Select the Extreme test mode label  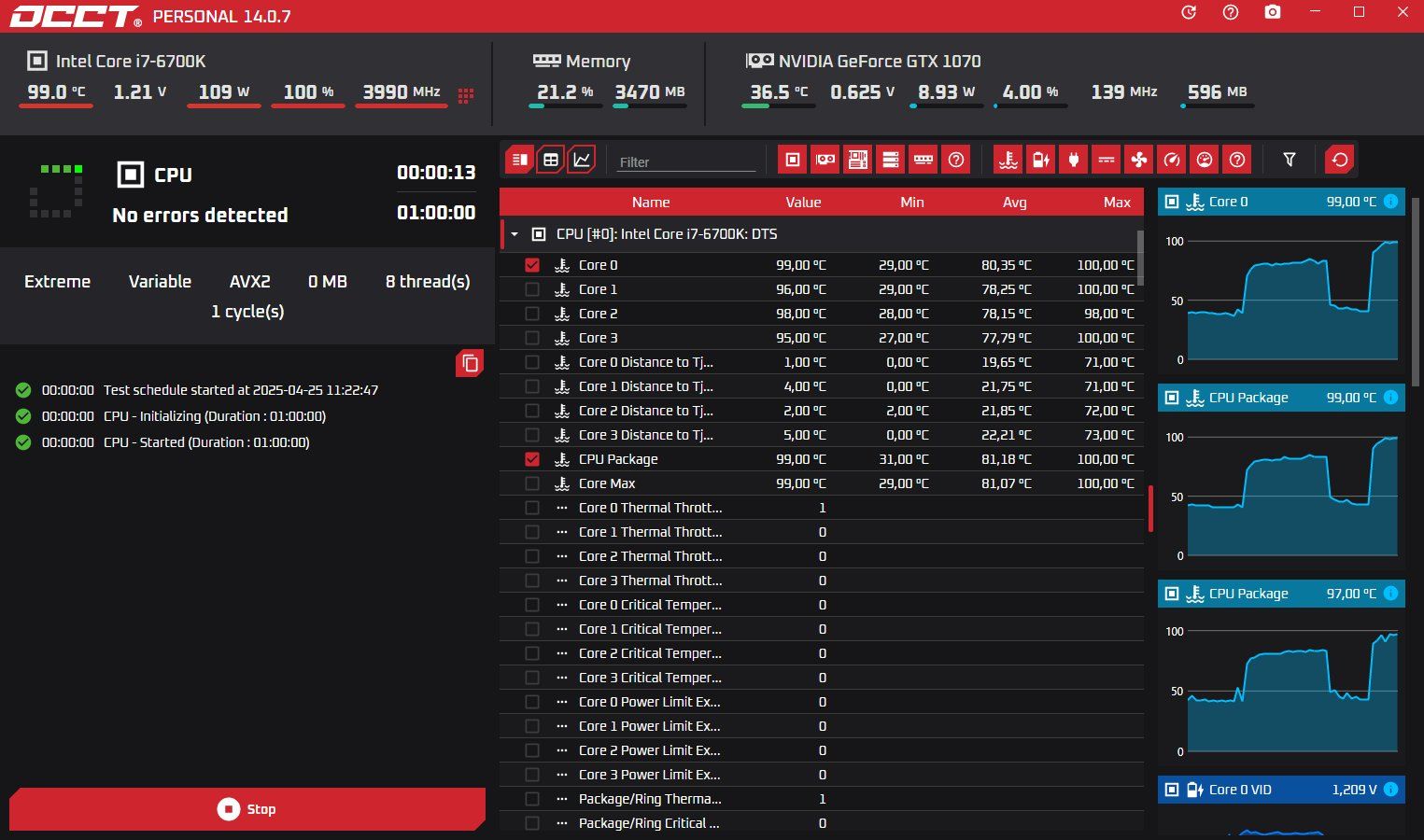(57, 282)
